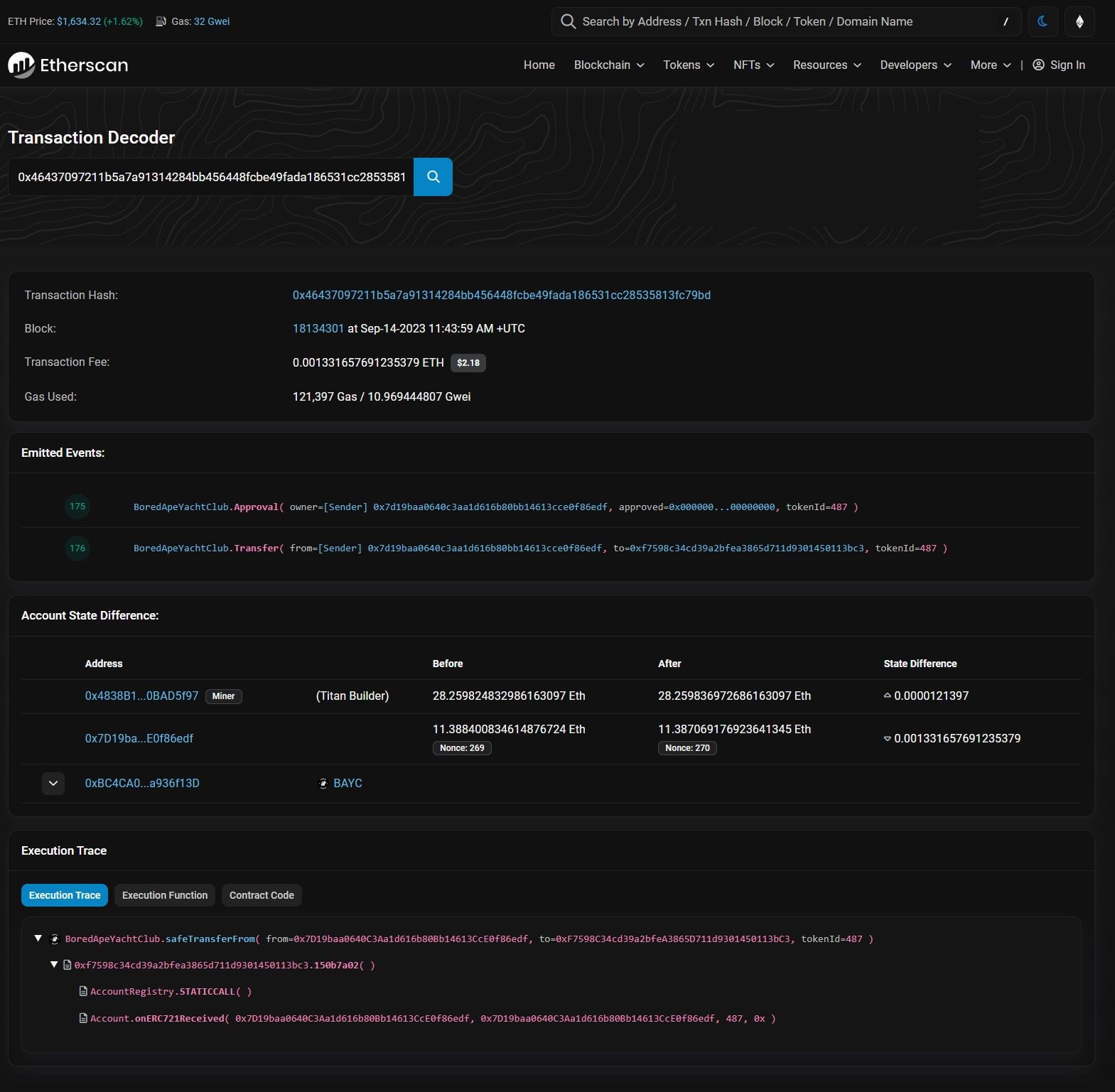Click the Account.onERC721Received document icon

tap(83, 1018)
